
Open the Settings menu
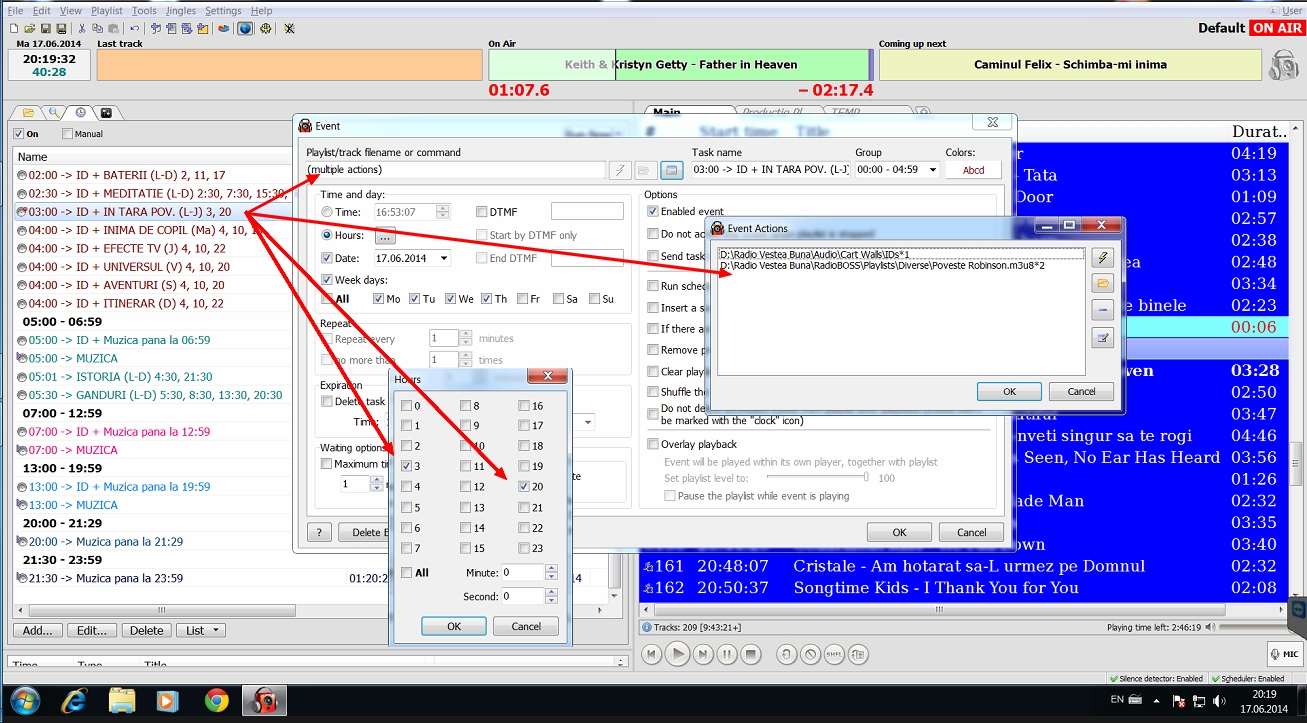click(223, 11)
